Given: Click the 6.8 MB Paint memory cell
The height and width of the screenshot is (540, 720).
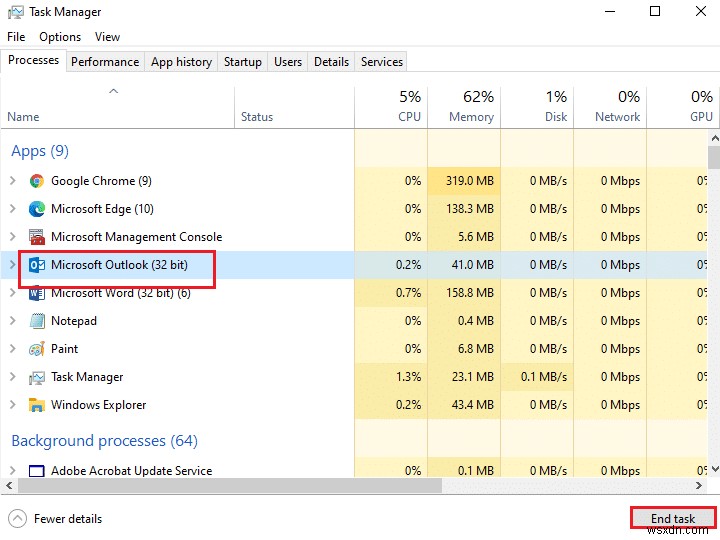Looking at the screenshot, I should point(464,349).
